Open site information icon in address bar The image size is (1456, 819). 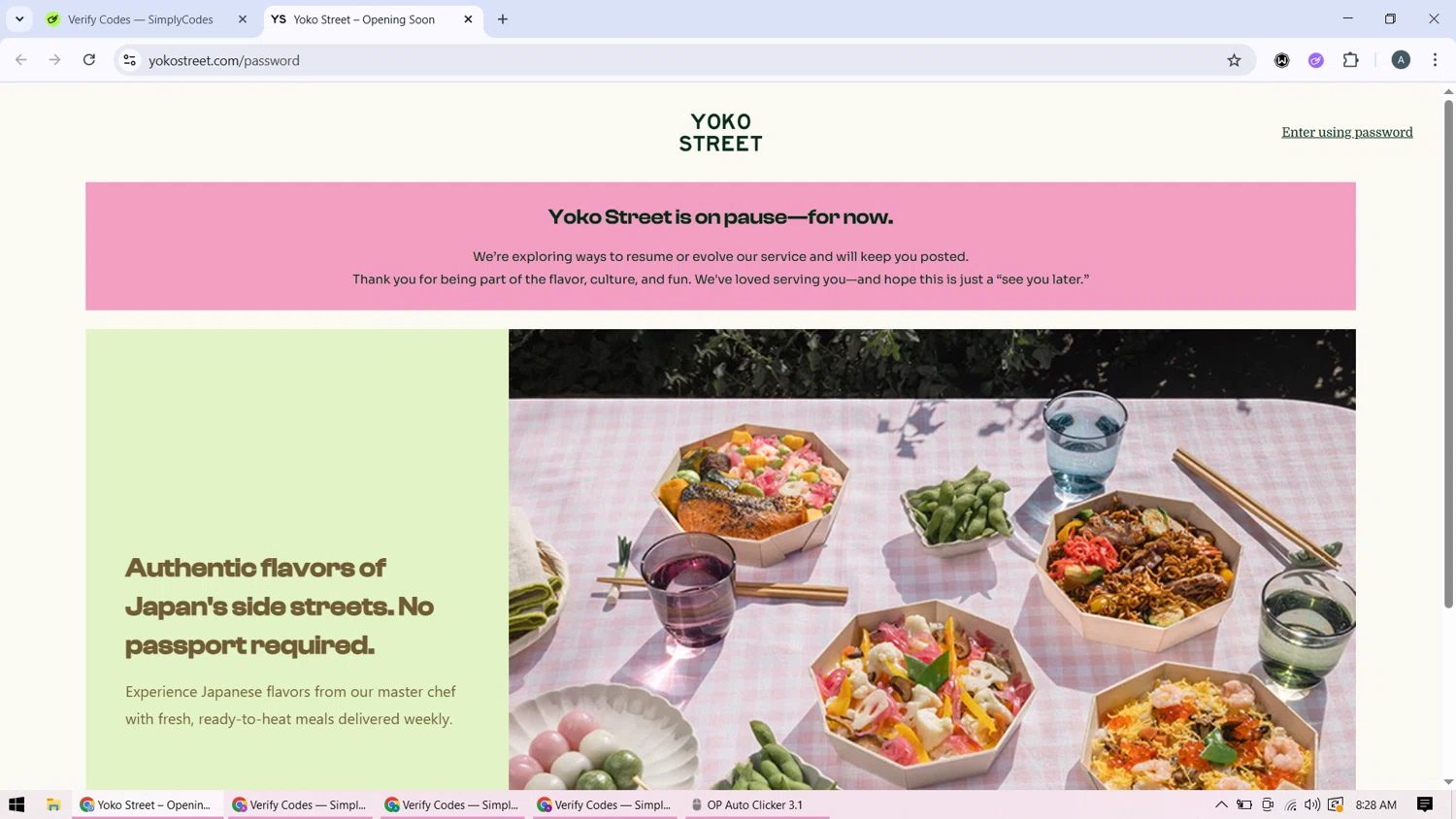[129, 60]
